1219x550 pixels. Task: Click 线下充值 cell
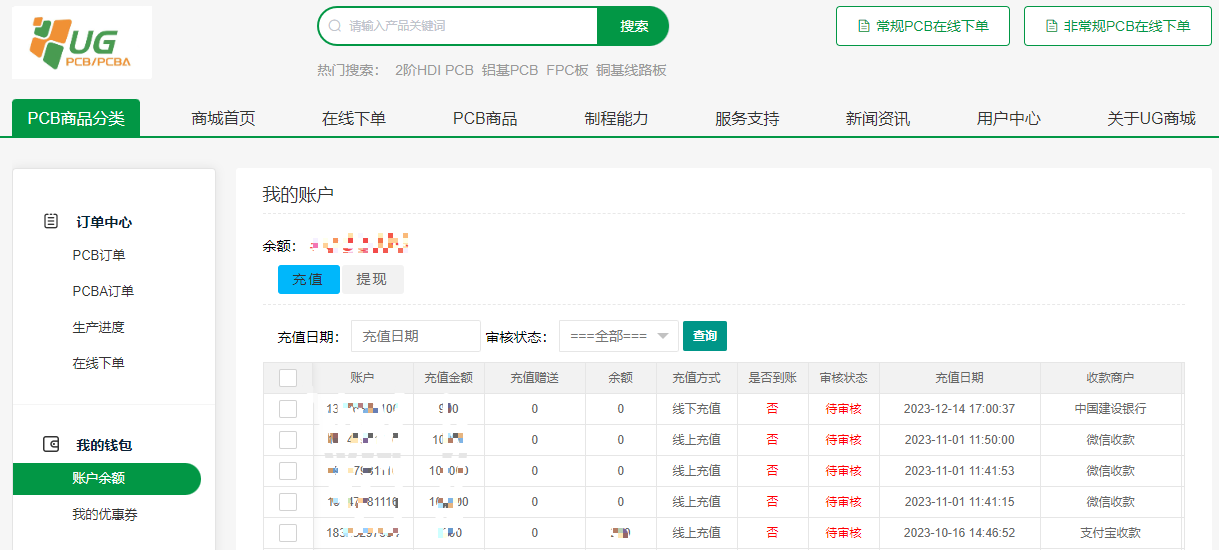pyautogui.click(x=696, y=409)
